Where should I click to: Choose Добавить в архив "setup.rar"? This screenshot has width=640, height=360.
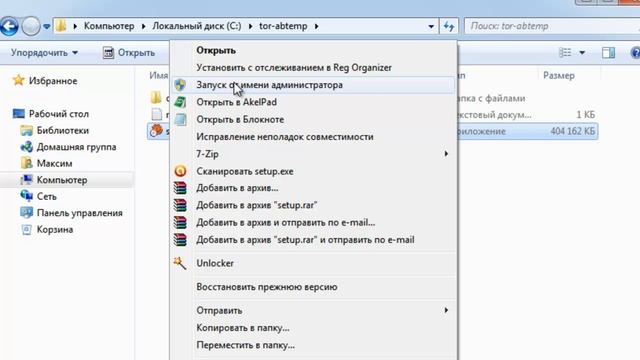pos(314,205)
